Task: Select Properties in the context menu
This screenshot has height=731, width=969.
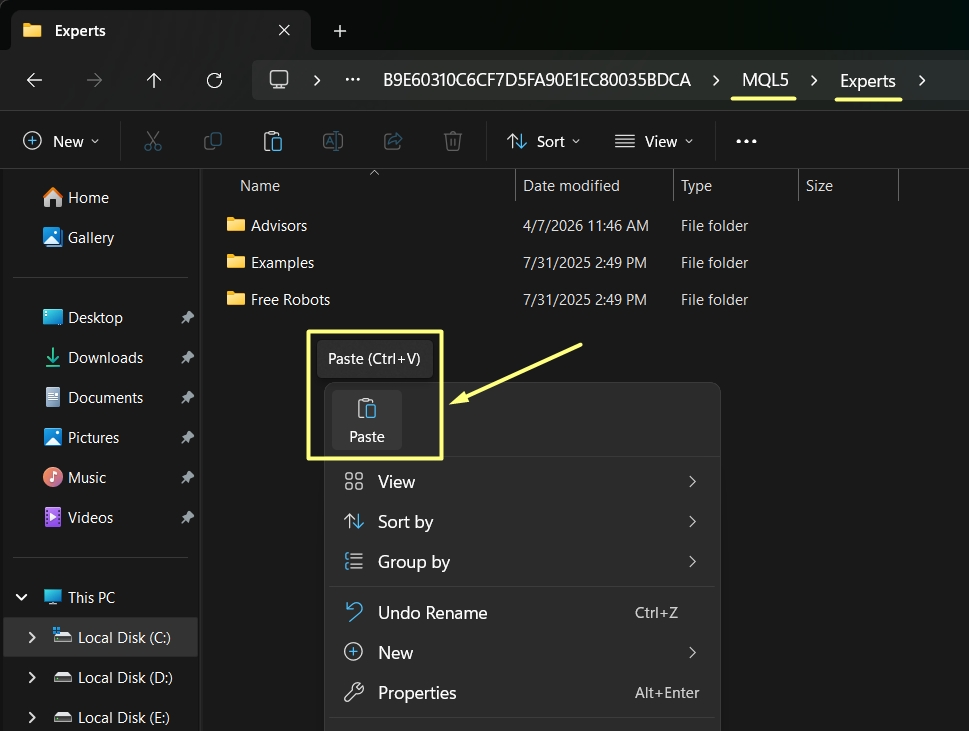Action: tap(416, 693)
